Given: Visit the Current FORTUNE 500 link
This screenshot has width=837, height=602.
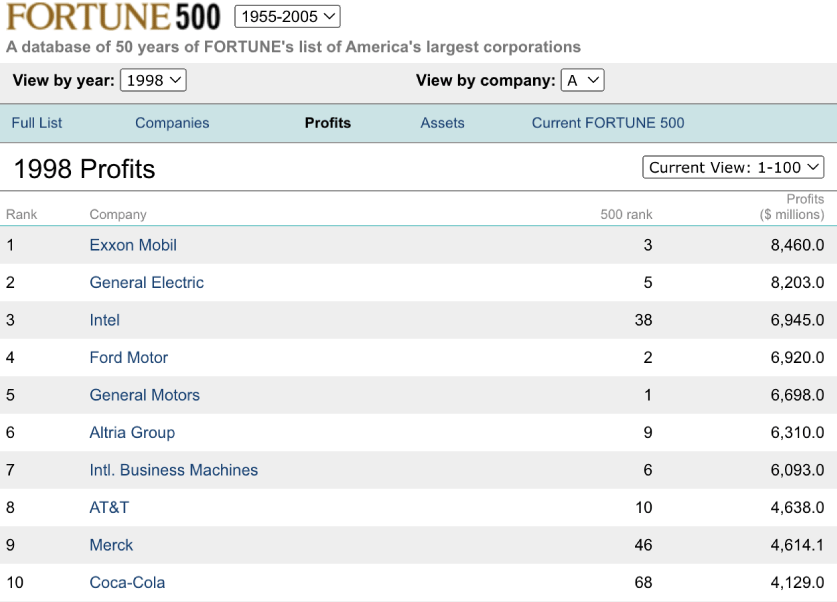Looking at the screenshot, I should (608, 123).
